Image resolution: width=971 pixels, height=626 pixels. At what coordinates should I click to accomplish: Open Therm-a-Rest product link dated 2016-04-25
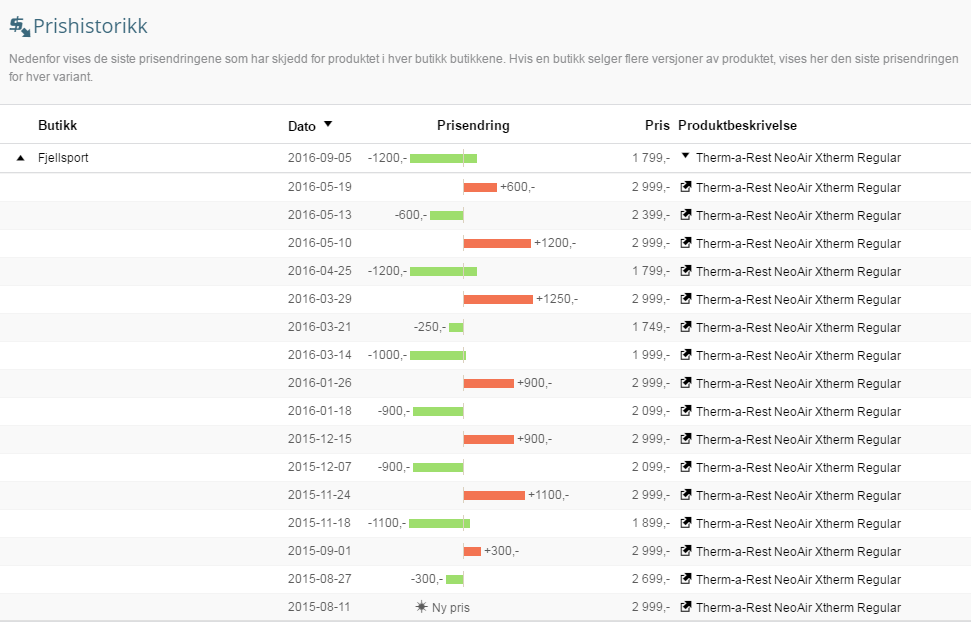[x=798, y=271]
